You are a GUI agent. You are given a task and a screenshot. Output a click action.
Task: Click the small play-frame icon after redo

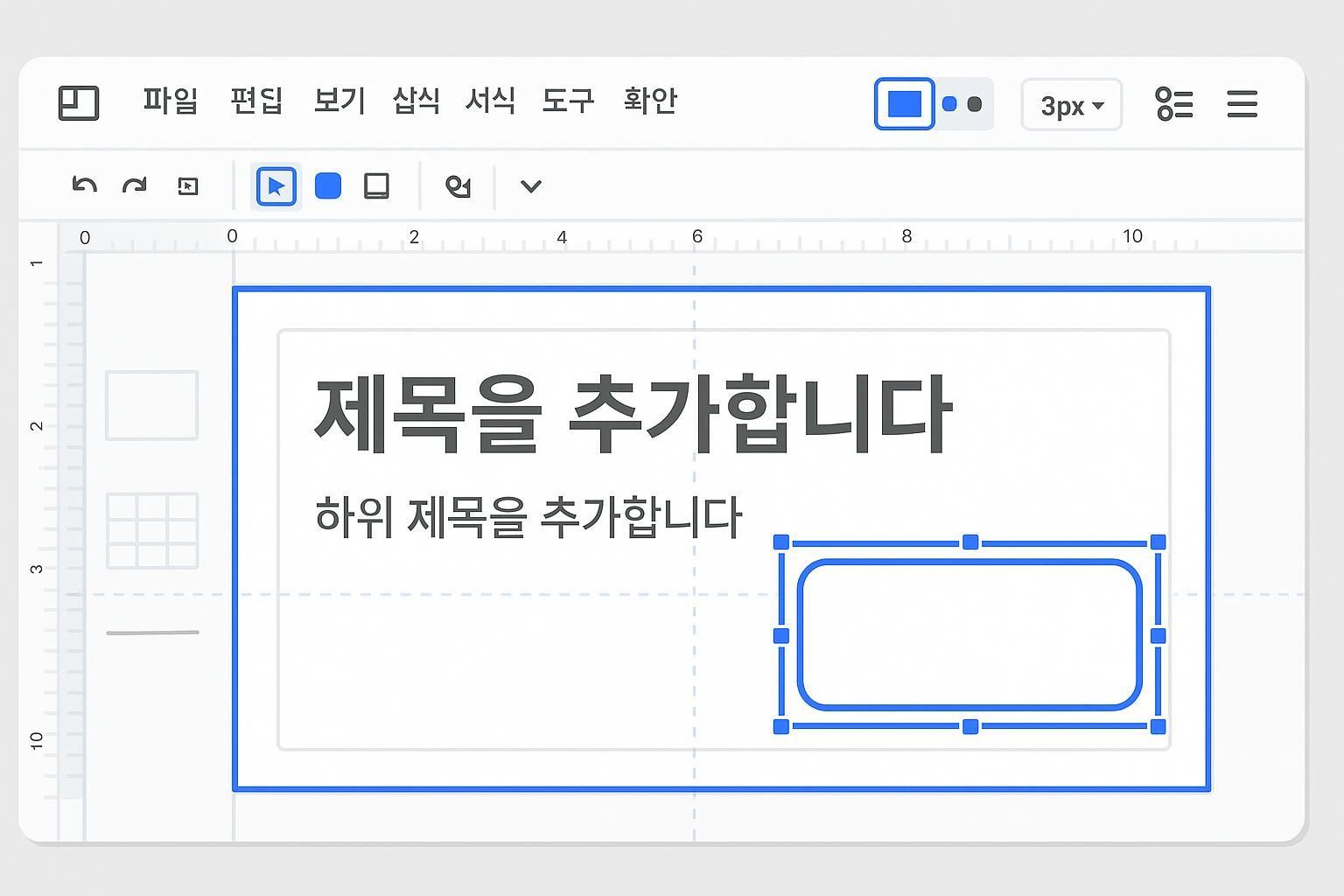[188, 186]
